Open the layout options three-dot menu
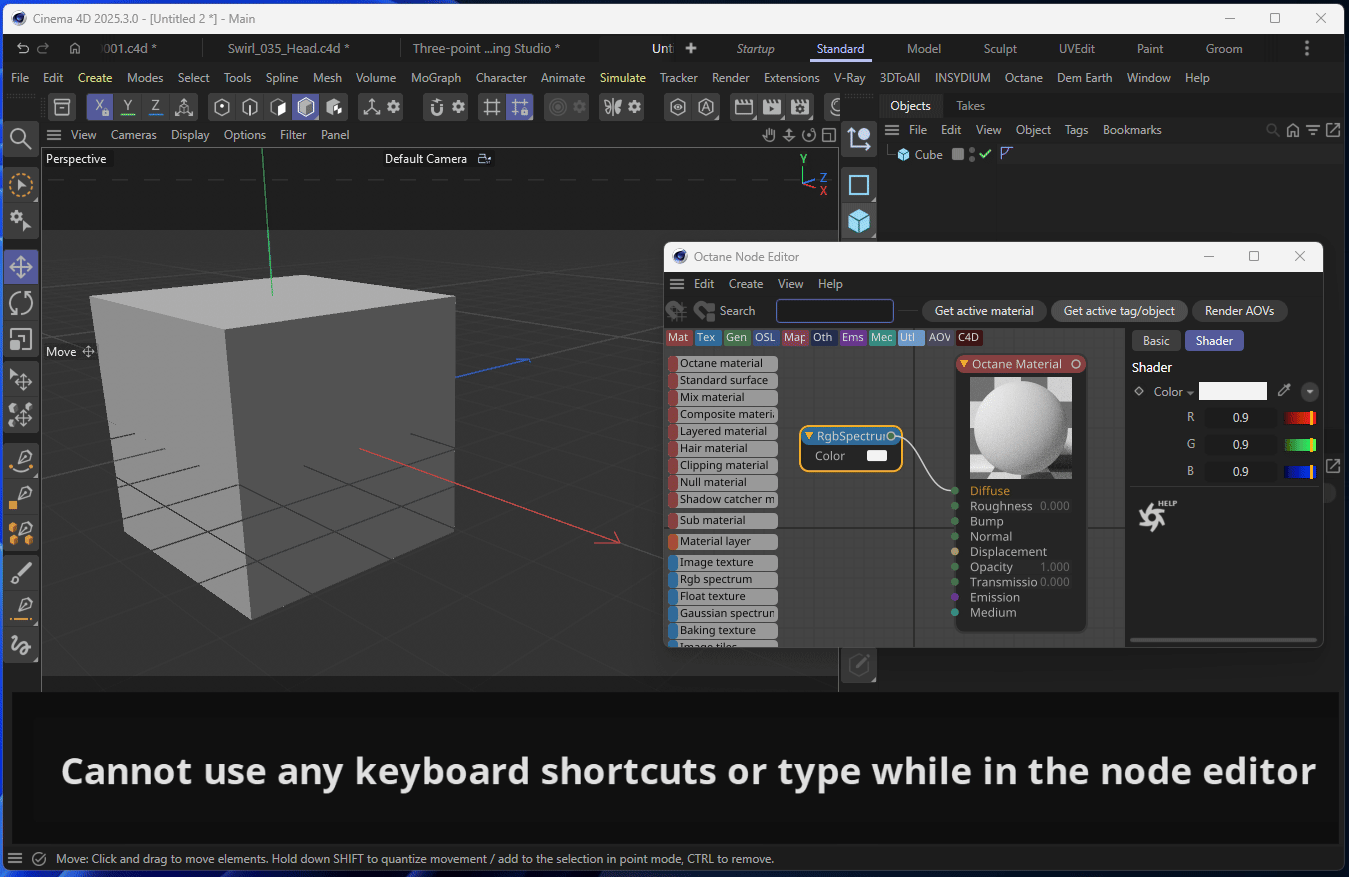The width and height of the screenshot is (1349, 877). tap(1306, 48)
